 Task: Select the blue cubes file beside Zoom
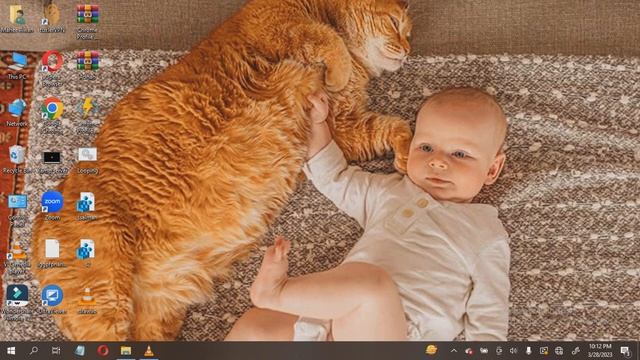point(86,202)
